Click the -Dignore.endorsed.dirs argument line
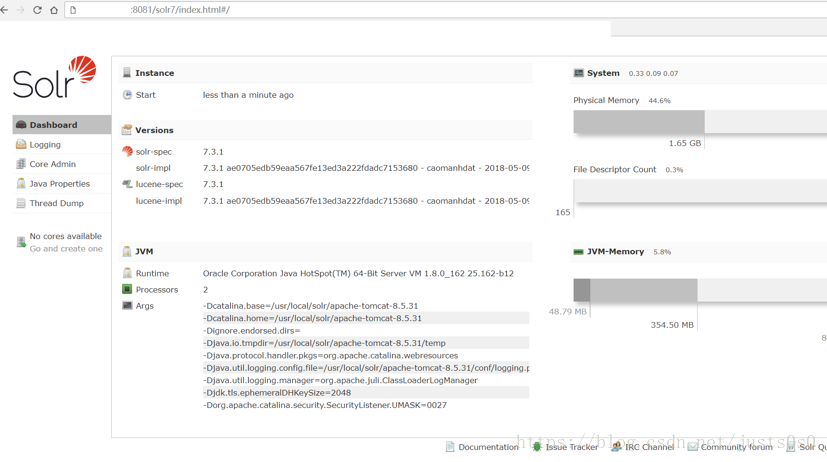The width and height of the screenshot is (827, 462). (x=366, y=331)
